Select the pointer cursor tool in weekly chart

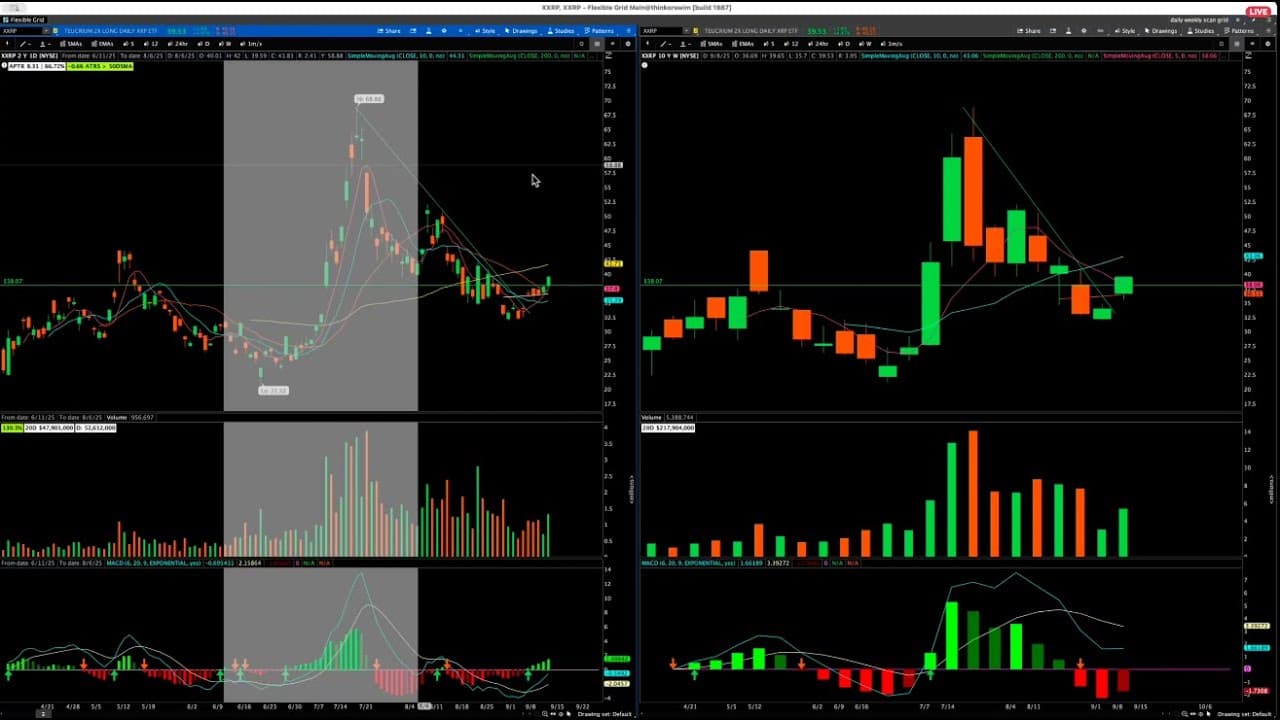(647, 44)
